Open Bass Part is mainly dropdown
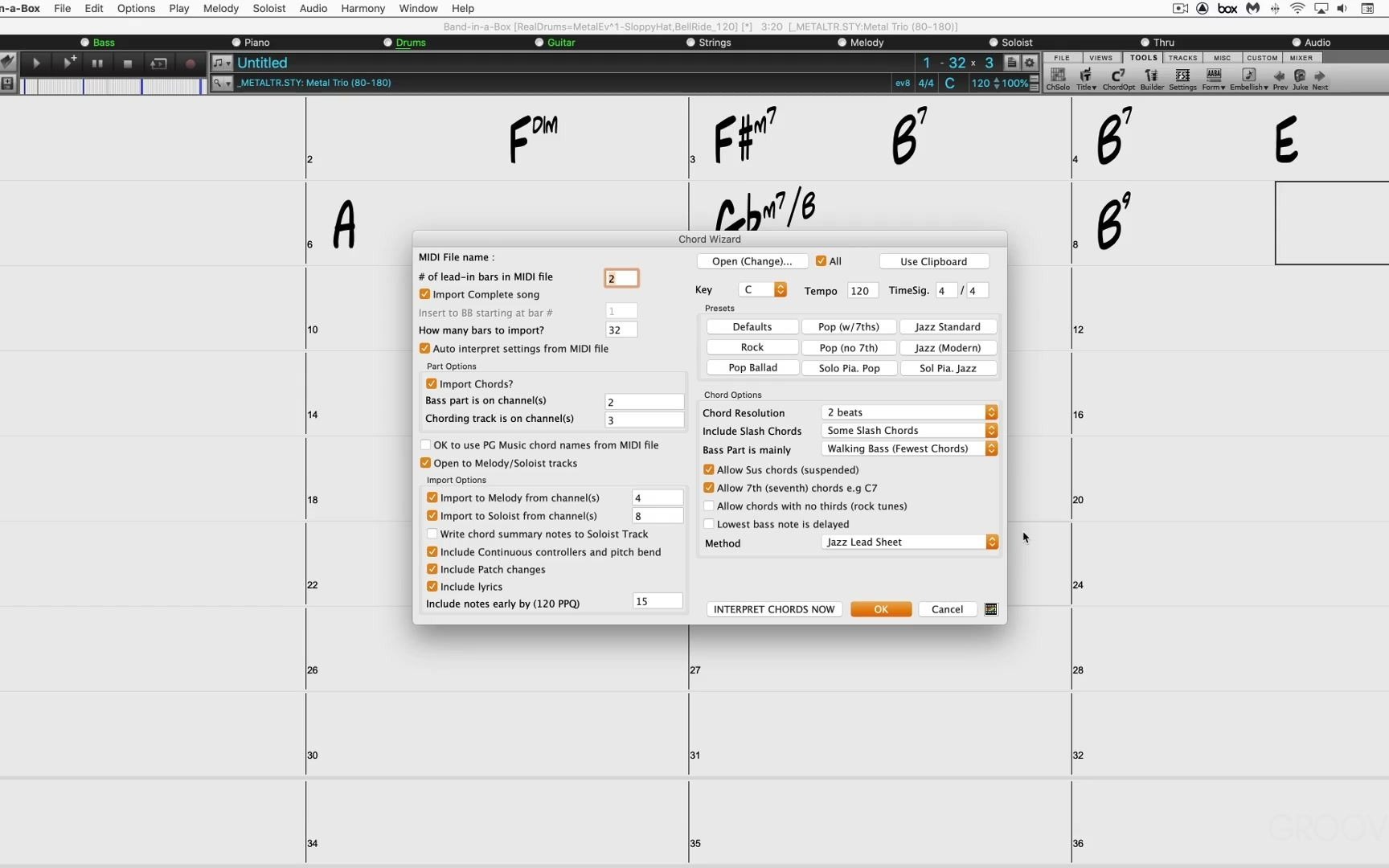 (x=909, y=448)
